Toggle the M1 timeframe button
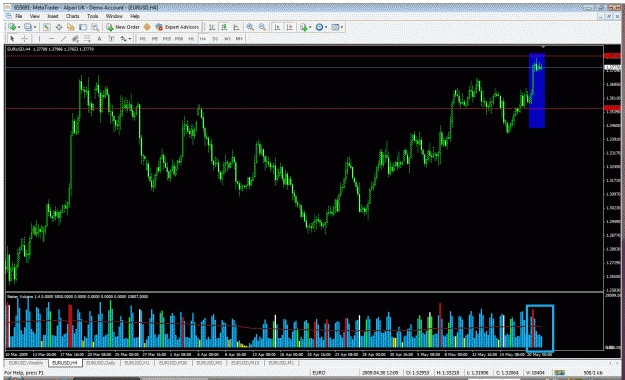The height and width of the screenshot is (380, 625). (x=143, y=39)
